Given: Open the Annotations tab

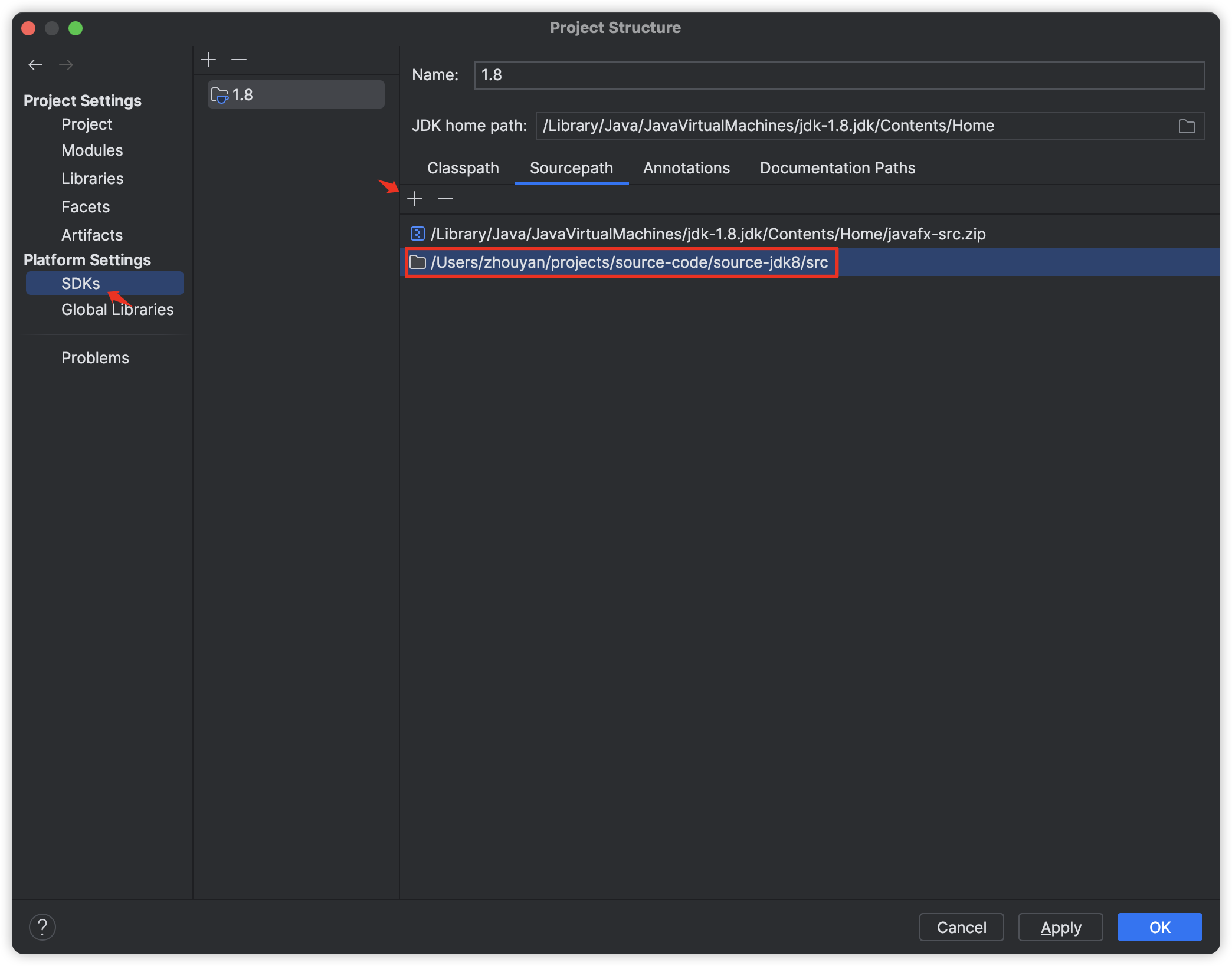Looking at the screenshot, I should click(686, 168).
